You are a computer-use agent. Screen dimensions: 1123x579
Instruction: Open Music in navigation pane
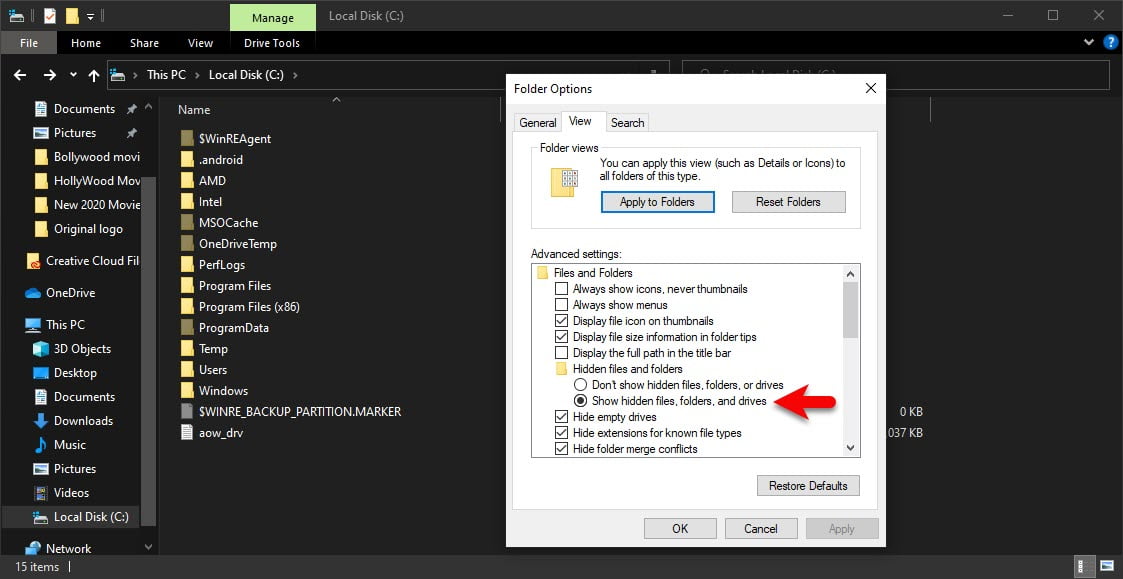[x=60, y=444]
